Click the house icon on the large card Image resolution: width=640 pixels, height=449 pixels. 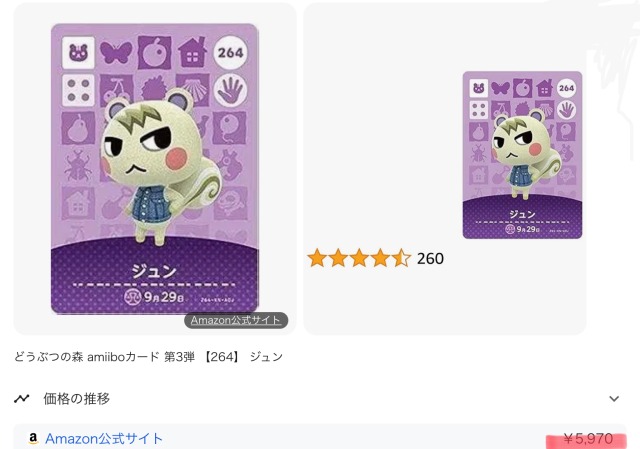coord(192,52)
